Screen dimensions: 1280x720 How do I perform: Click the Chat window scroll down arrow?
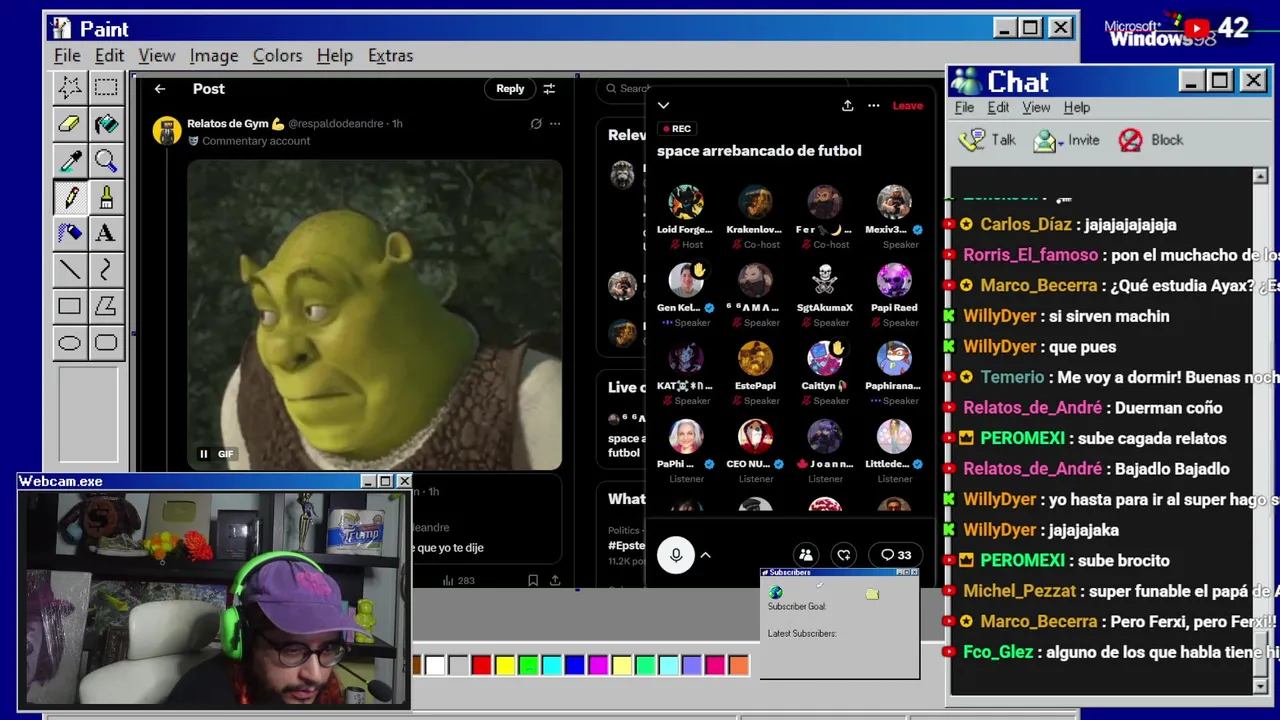pyautogui.click(x=1260, y=686)
